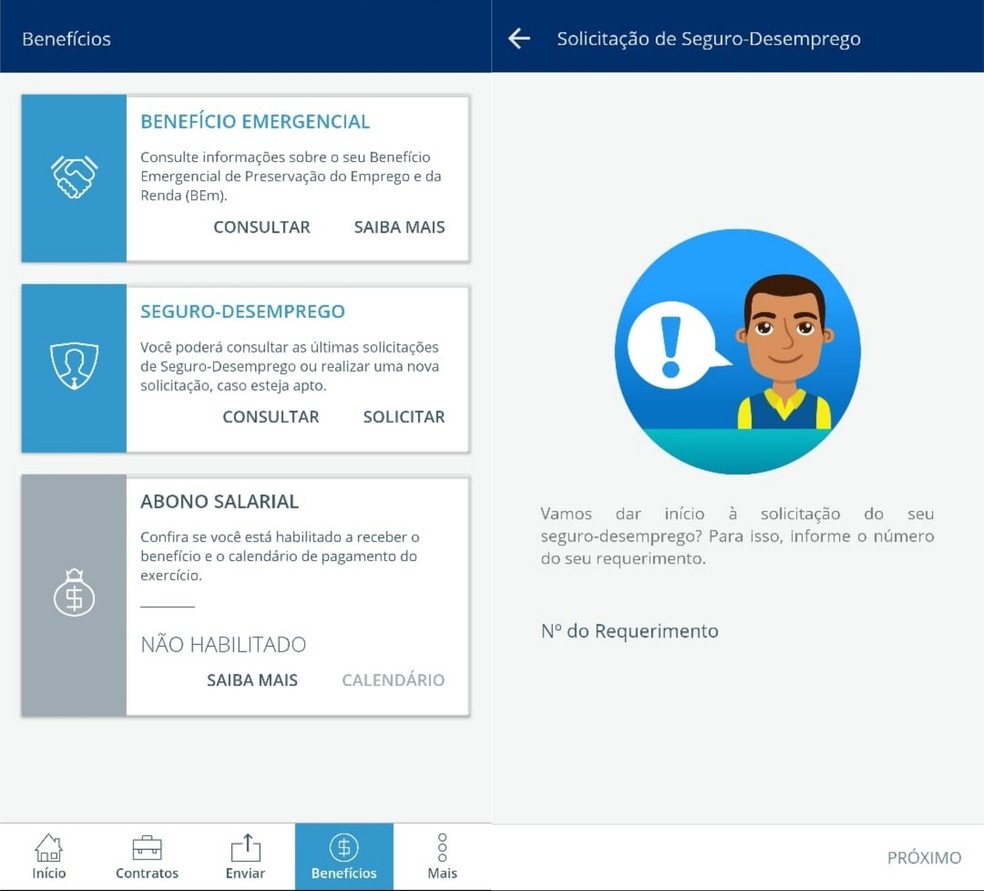Tap the money bag icon on Abono Salarial card
The width and height of the screenshot is (984, 891).
point(74,593)
